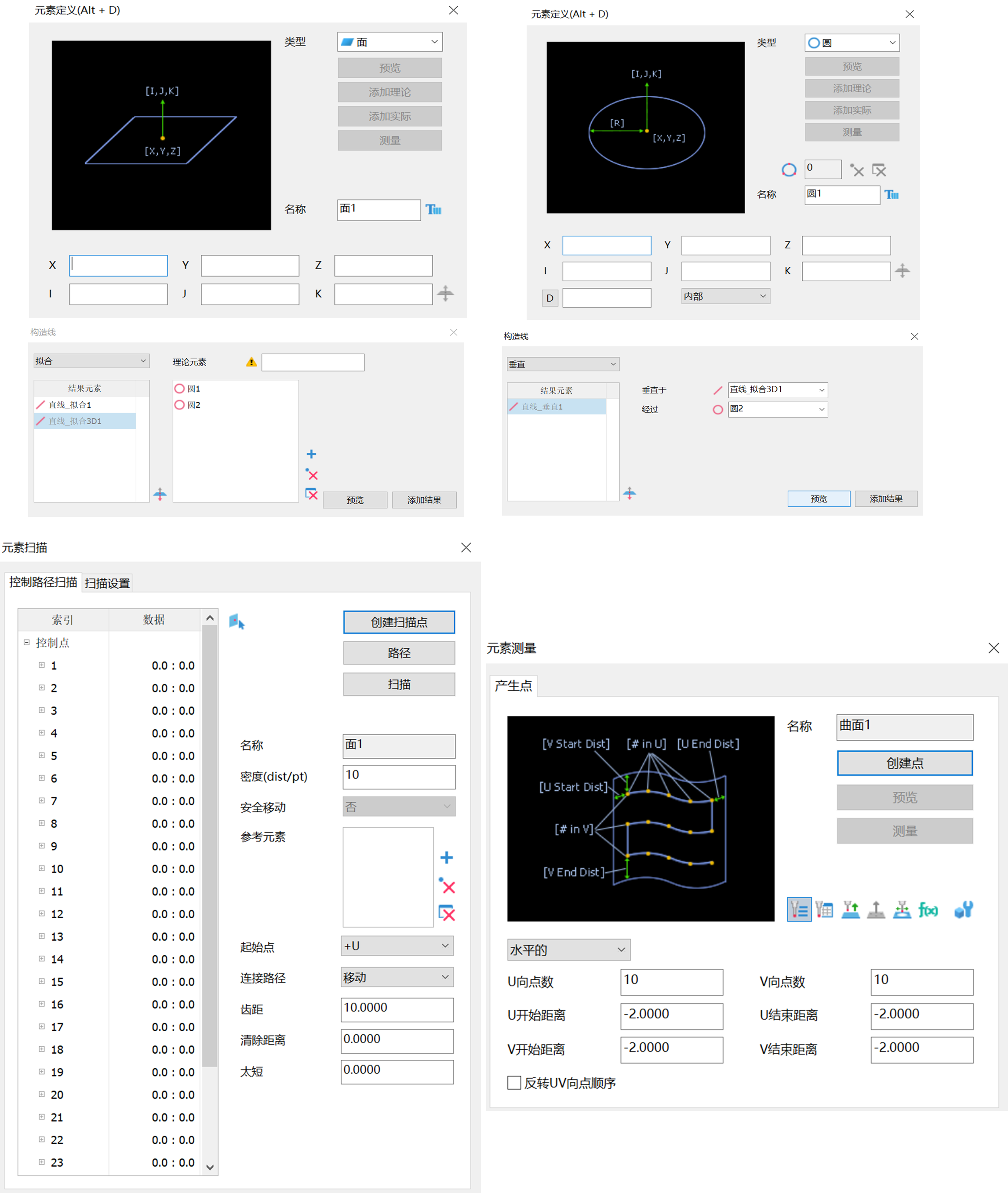This screenshot has width=1008, height=1193.
Task: Click the 索引 column header
Action: (x=63, y=620)
